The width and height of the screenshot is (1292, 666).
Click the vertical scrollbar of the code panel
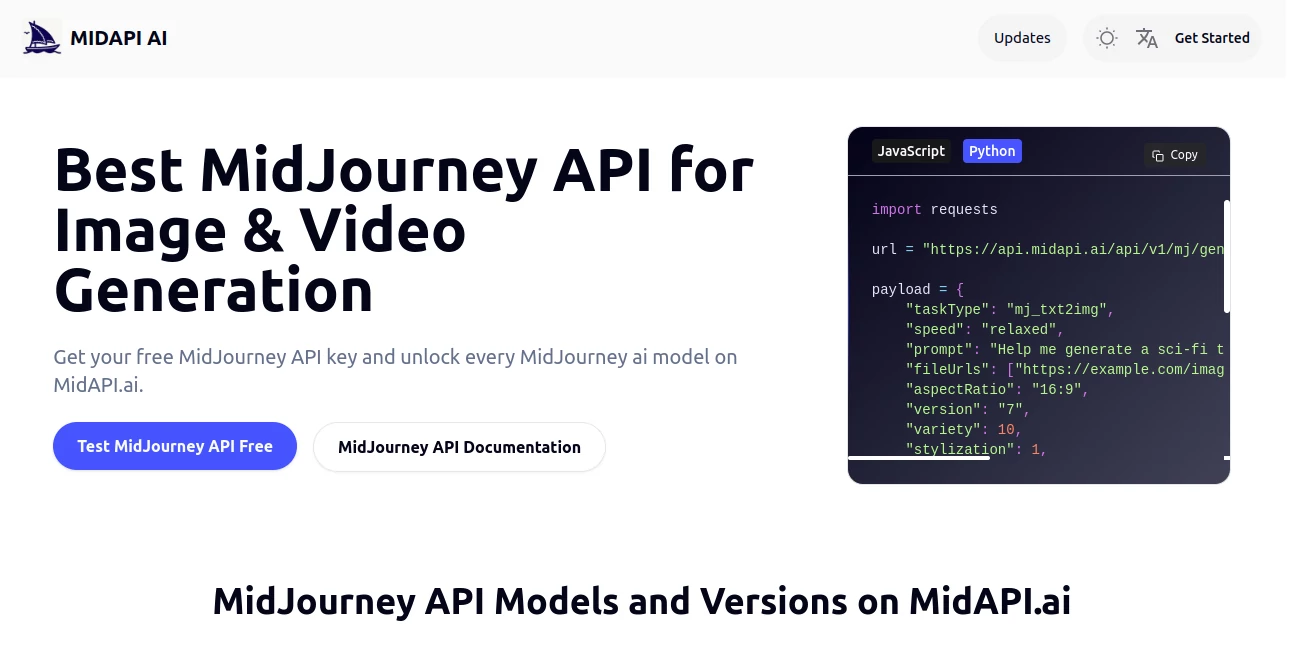click(x=1227, y=250)
